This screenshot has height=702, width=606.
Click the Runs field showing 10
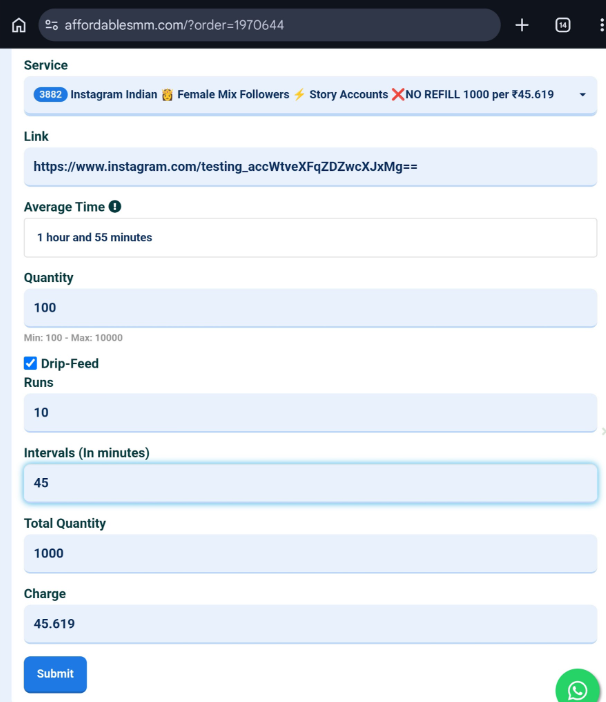pos(310,412)
